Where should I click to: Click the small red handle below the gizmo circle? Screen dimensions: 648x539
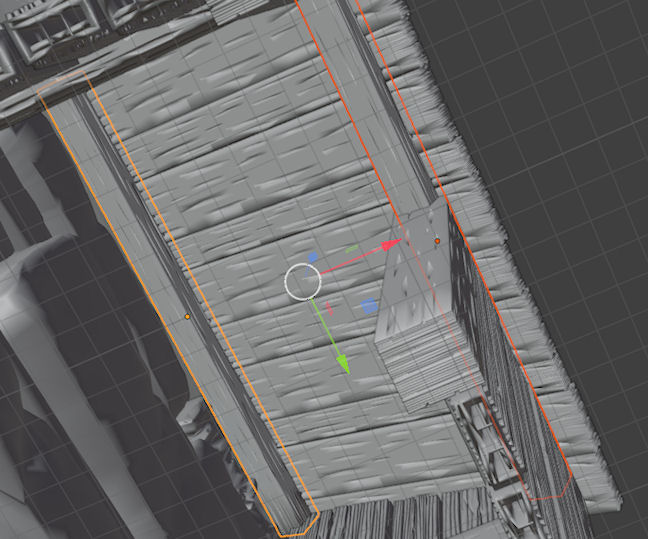click(331, 310)
